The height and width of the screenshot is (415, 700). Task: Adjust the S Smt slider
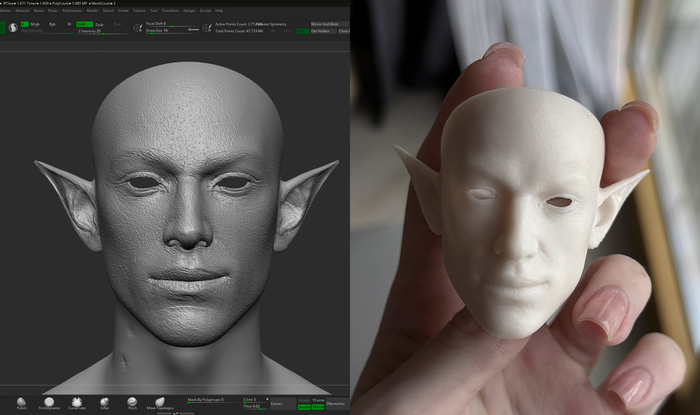(x=254, y=400)
